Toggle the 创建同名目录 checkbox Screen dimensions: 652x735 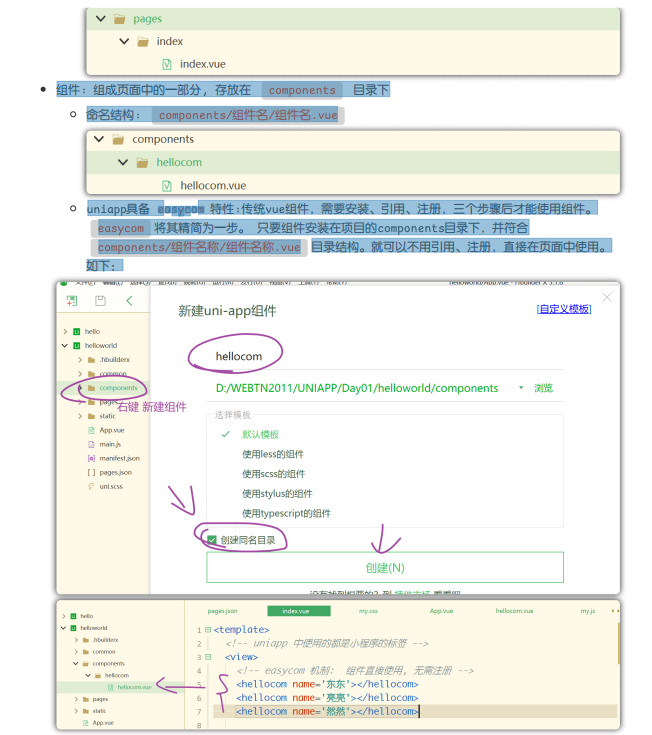coord(212,540)
